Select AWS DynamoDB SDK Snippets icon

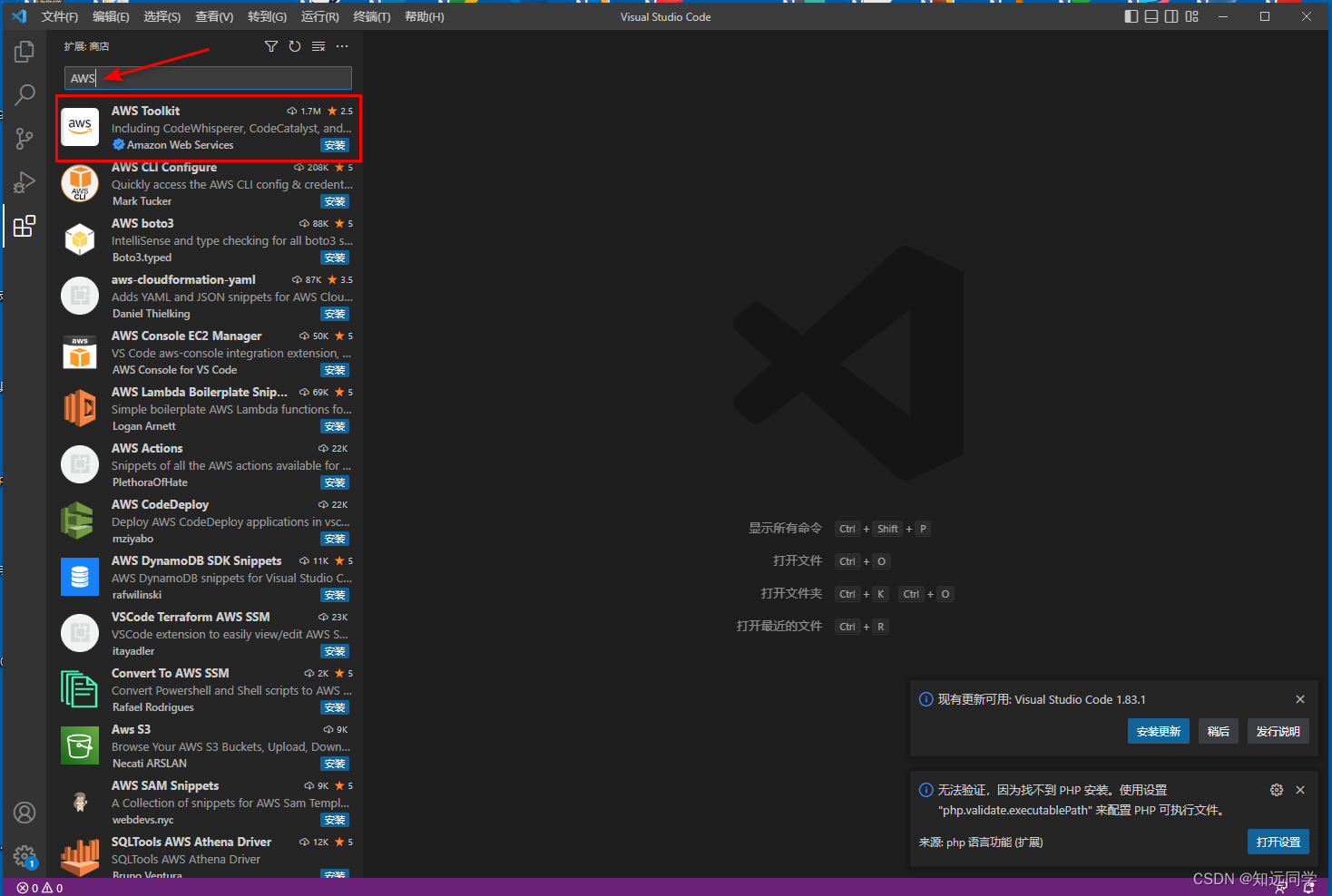click(x=80, y=577)
